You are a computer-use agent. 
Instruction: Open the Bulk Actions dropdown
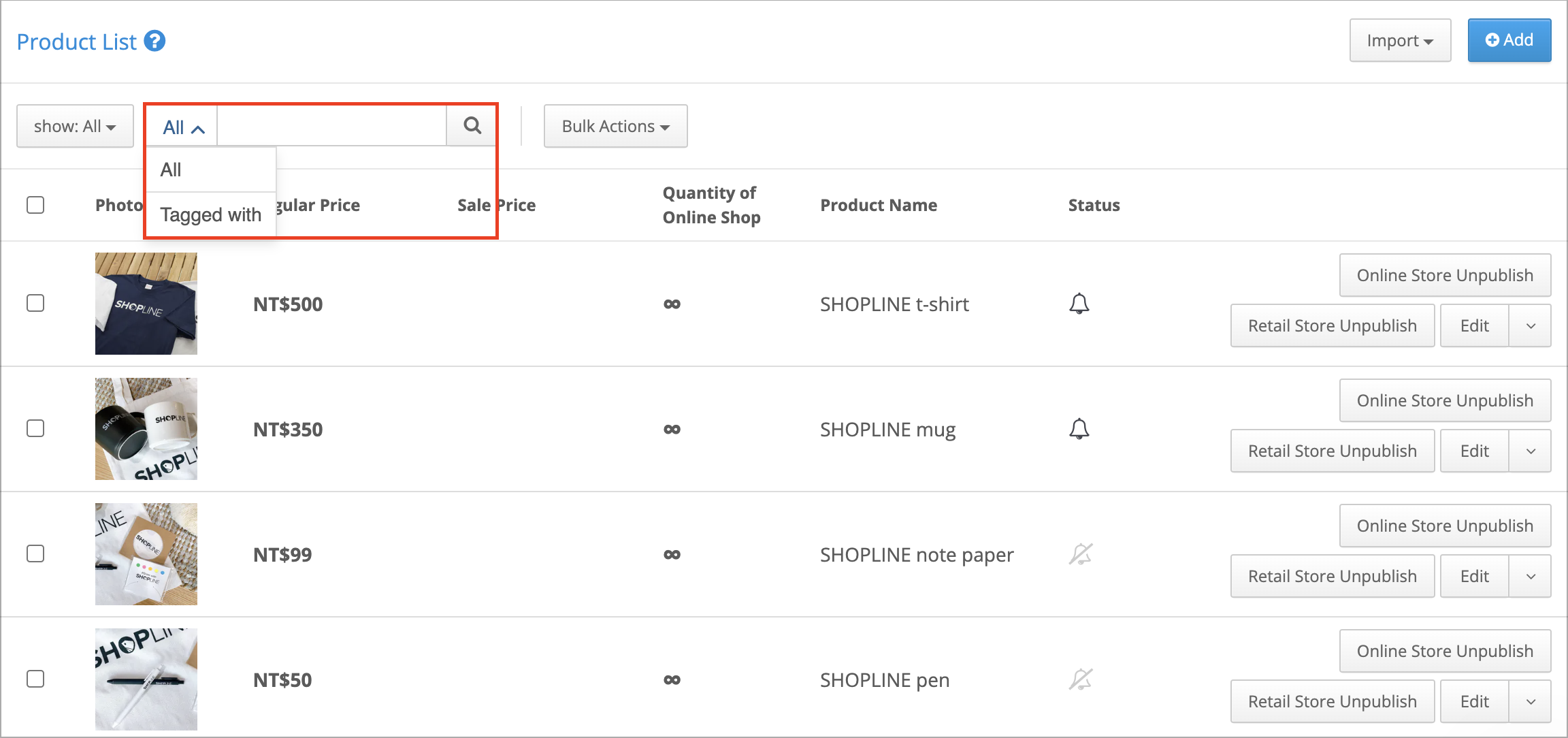pos(615,126)
